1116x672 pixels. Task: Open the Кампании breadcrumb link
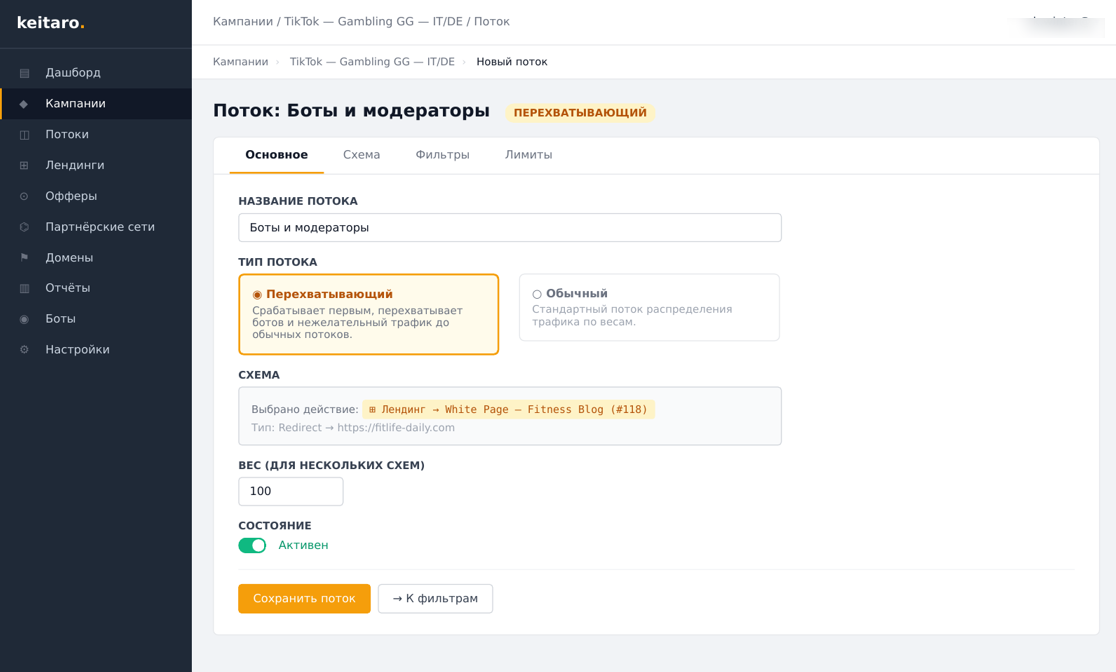click(237, 61)
